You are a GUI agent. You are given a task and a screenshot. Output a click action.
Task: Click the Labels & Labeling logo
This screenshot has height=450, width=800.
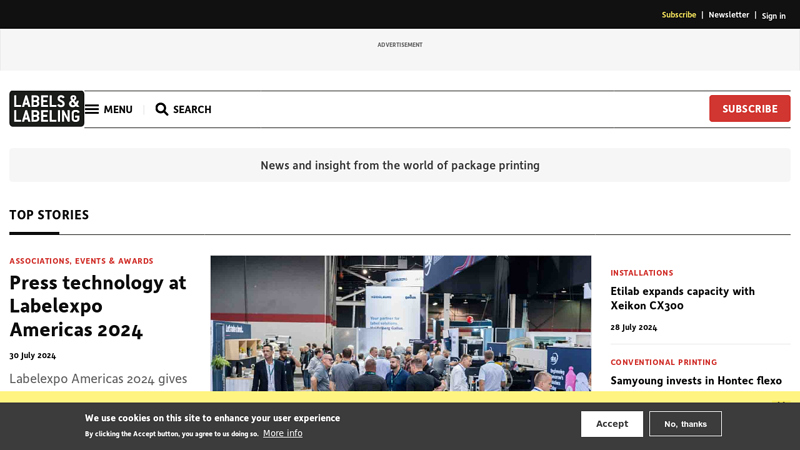click(46, 109)
